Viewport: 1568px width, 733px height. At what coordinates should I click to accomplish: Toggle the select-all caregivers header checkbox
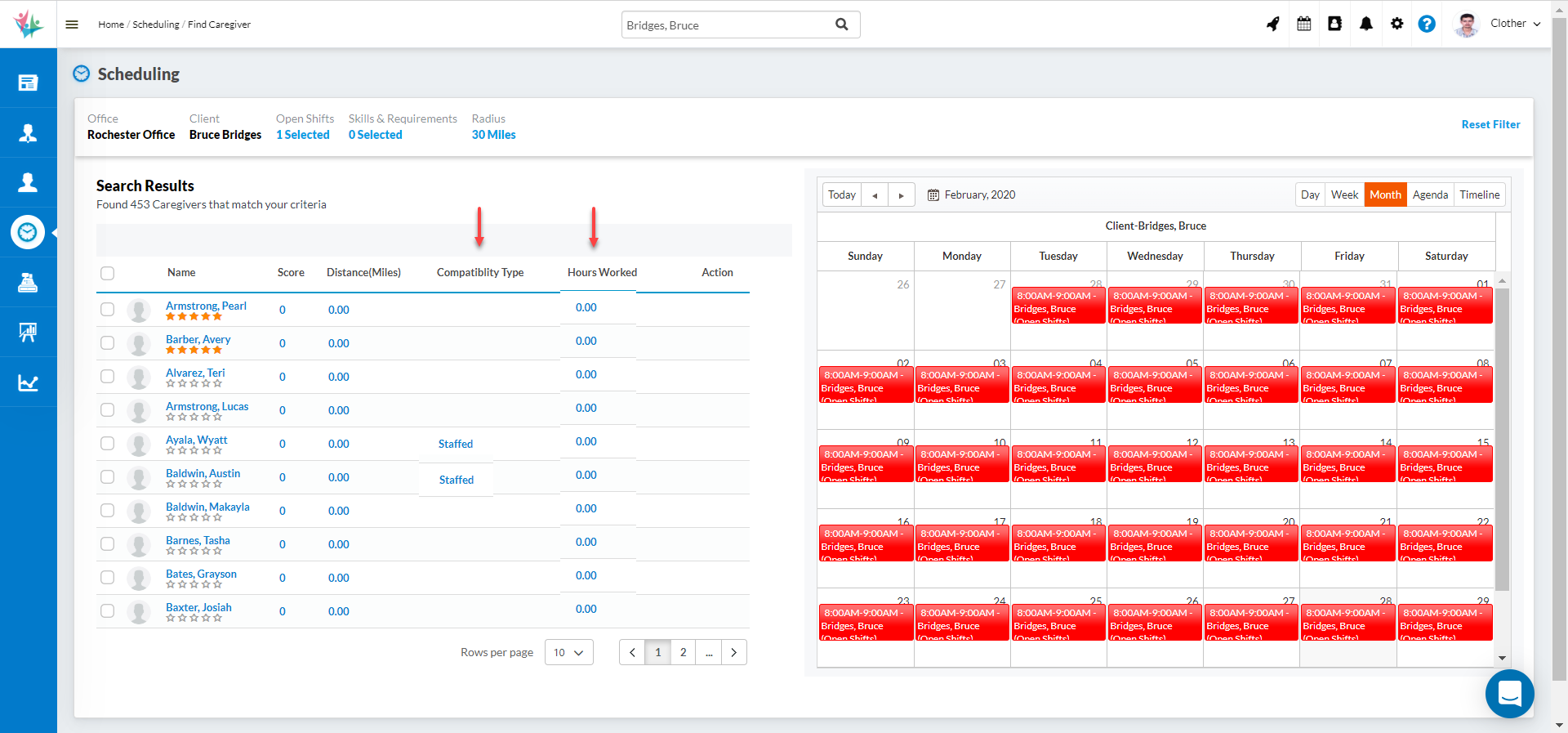108,274
